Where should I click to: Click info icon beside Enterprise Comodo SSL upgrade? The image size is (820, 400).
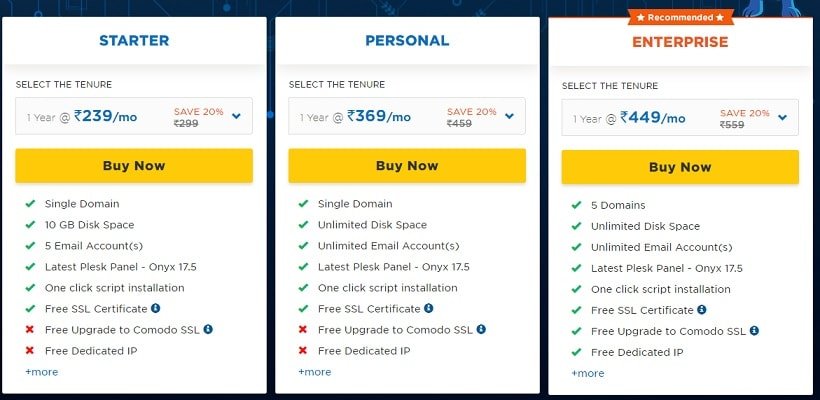pos(754,330)
